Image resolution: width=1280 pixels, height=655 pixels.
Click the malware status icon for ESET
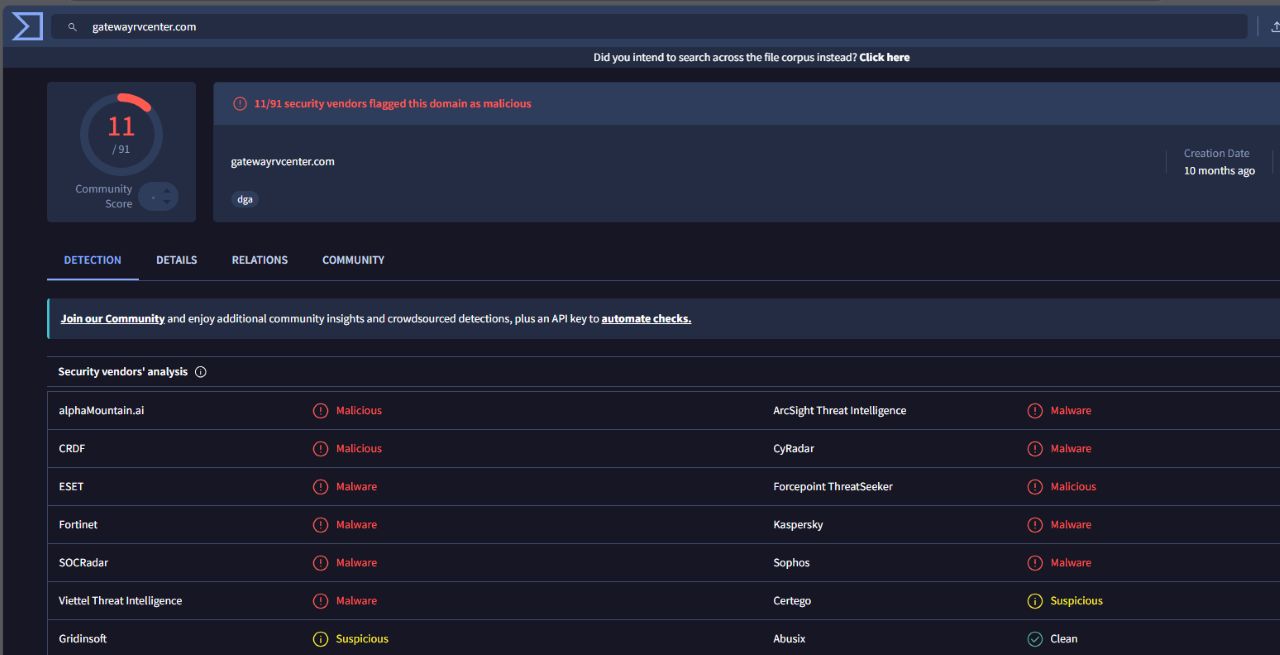[320, 487]
